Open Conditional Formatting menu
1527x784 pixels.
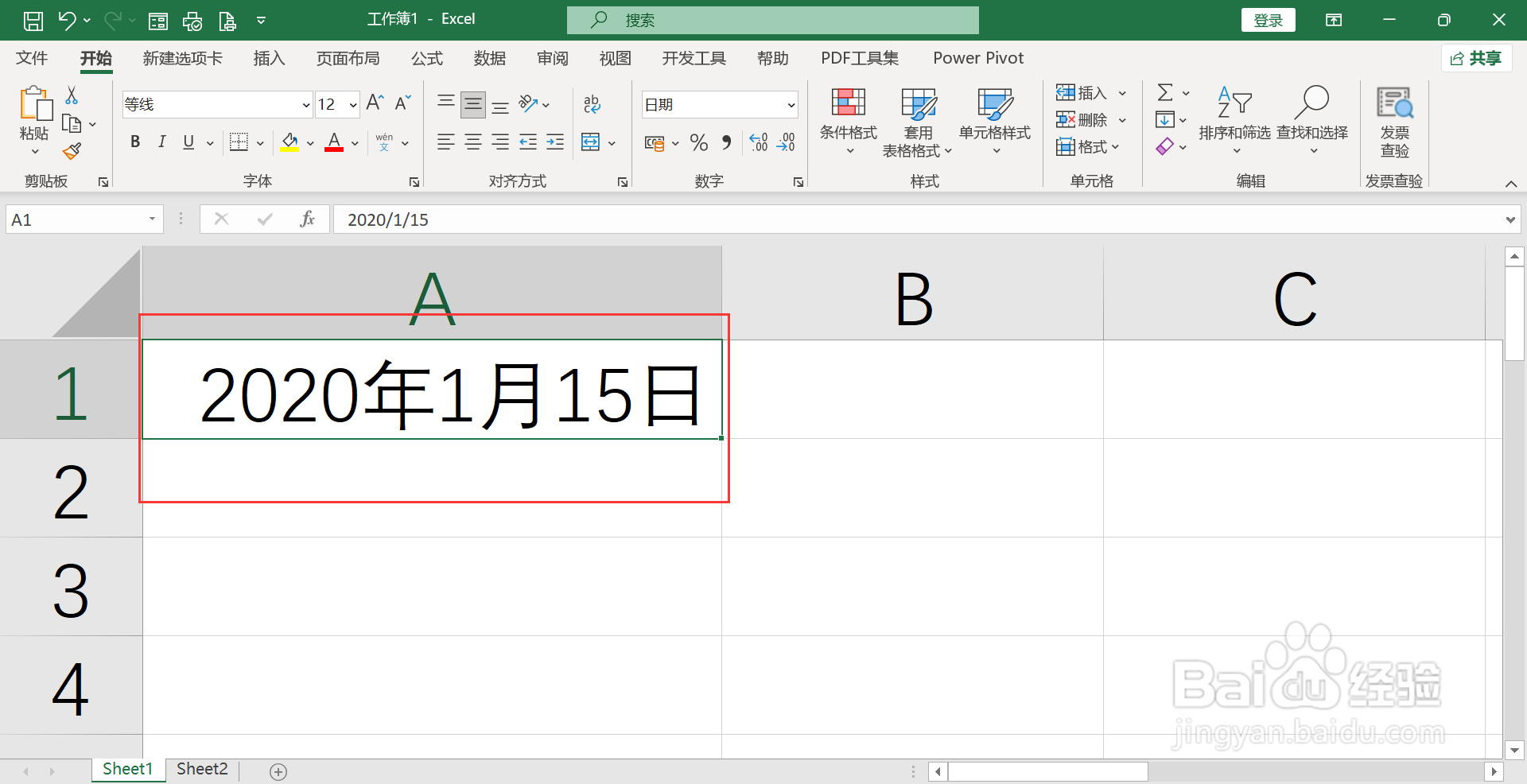click(849, 121)
